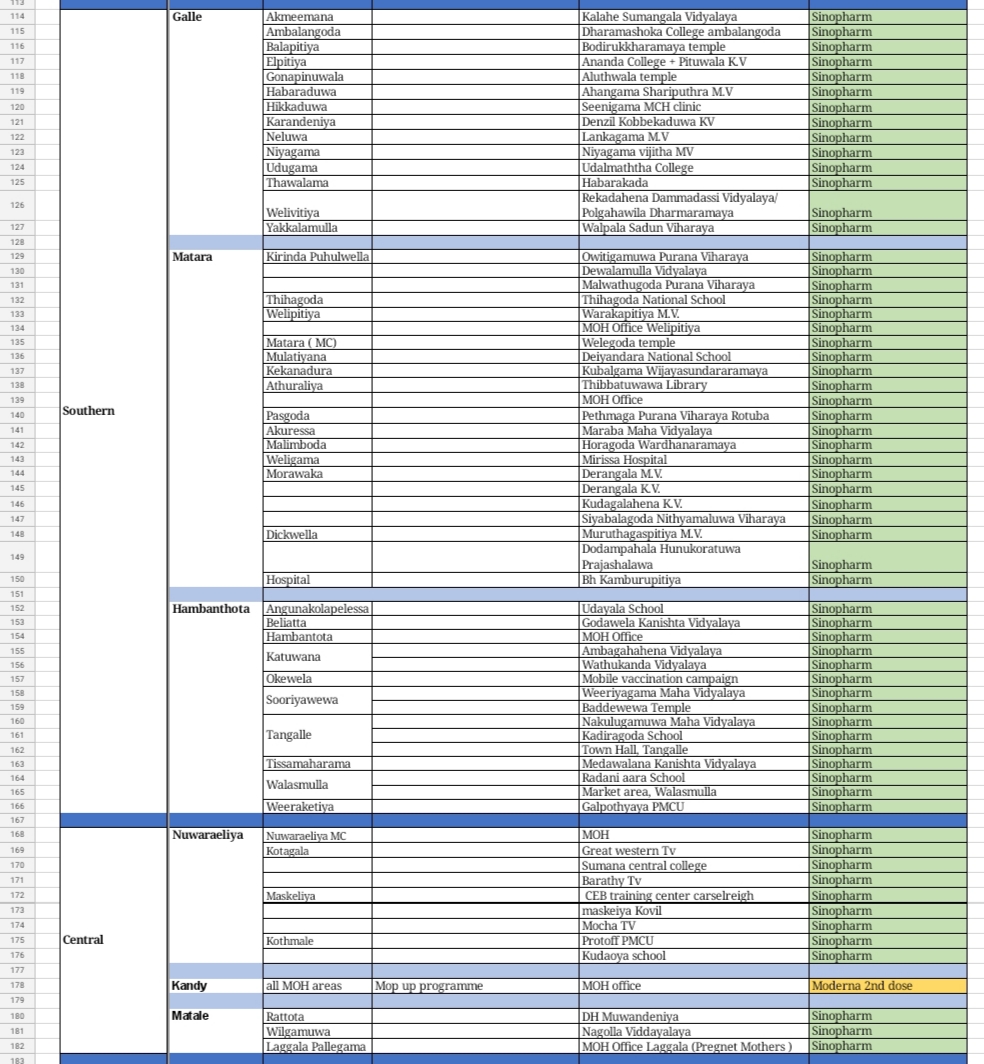Select Nuwaraeliya MC cell
Viewport: 984px width, 1064px height.
click(317, 835)
